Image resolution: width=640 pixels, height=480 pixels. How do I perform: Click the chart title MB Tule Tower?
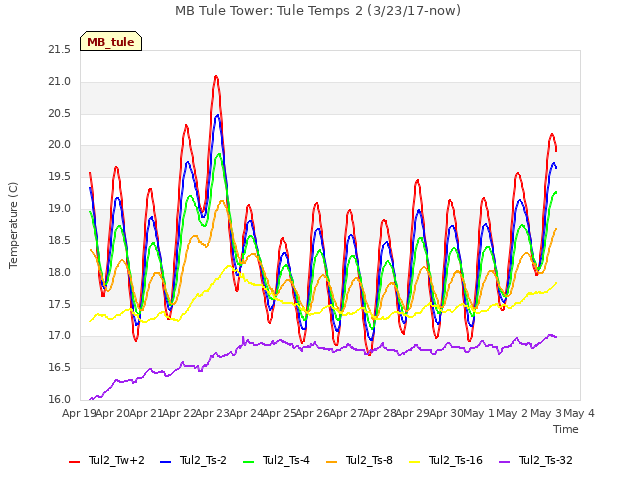point(318,10)
